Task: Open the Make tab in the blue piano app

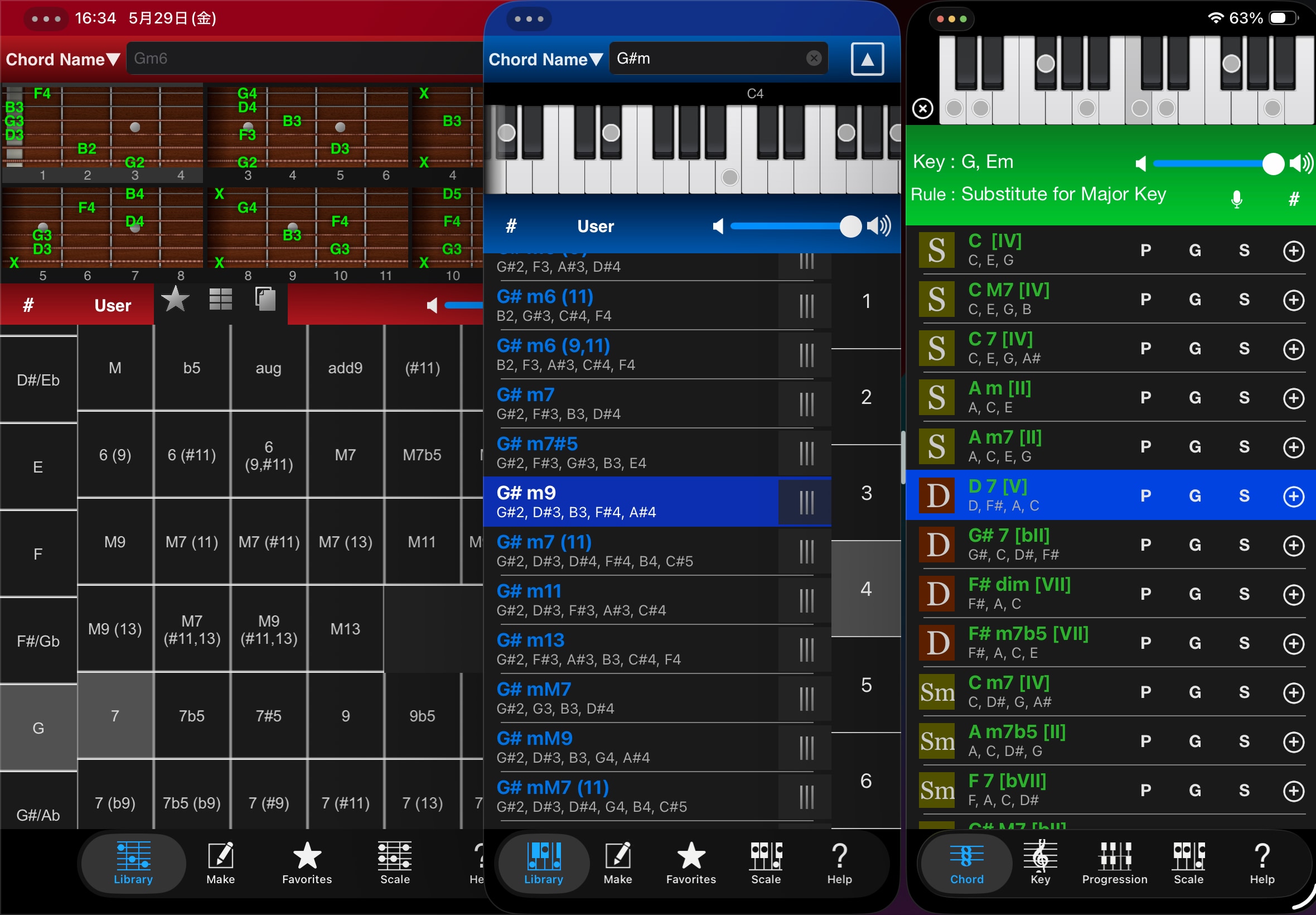Action: (x=618, y=863)
